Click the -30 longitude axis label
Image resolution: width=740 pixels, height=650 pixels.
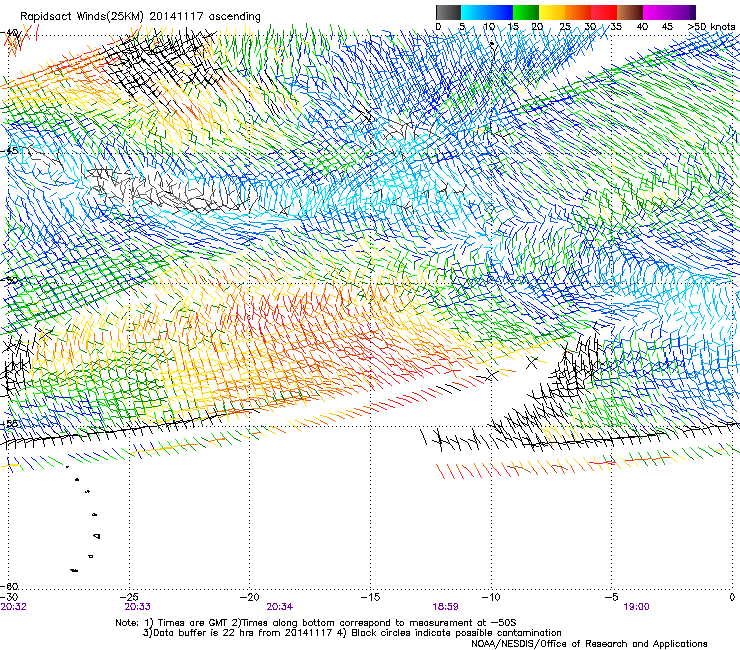coord(10,597)
